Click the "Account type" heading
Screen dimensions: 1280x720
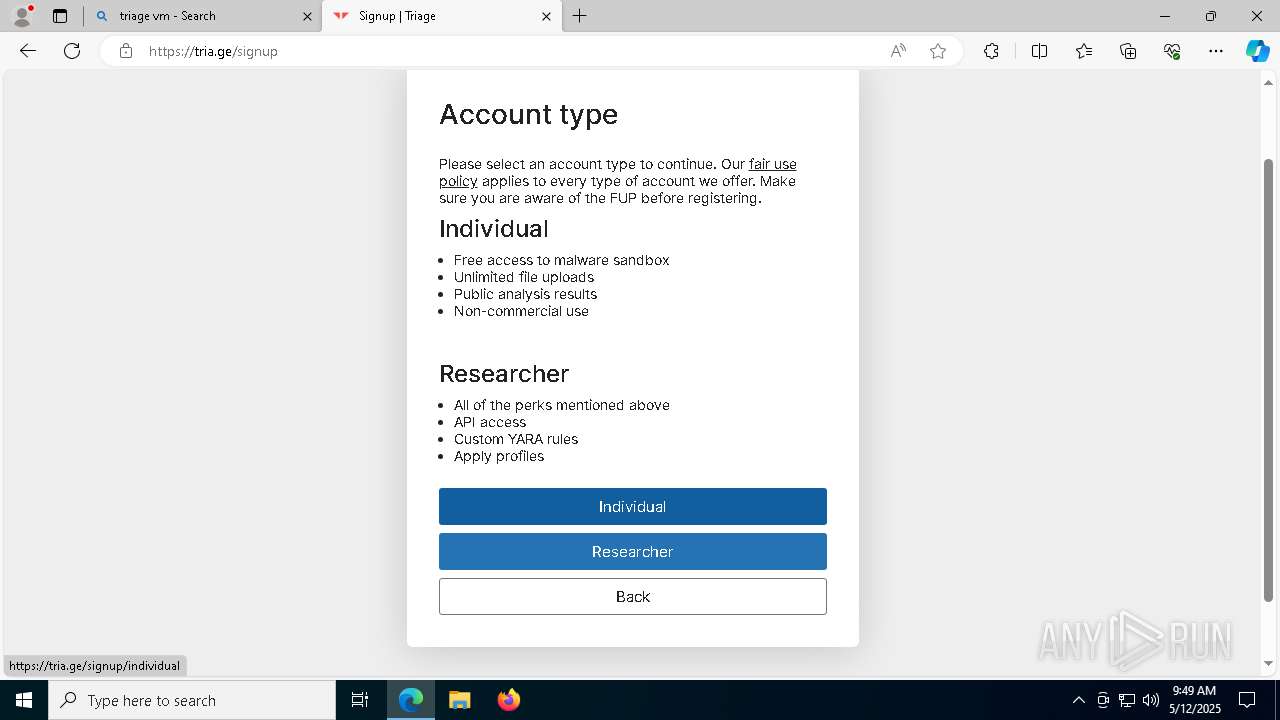528,114
